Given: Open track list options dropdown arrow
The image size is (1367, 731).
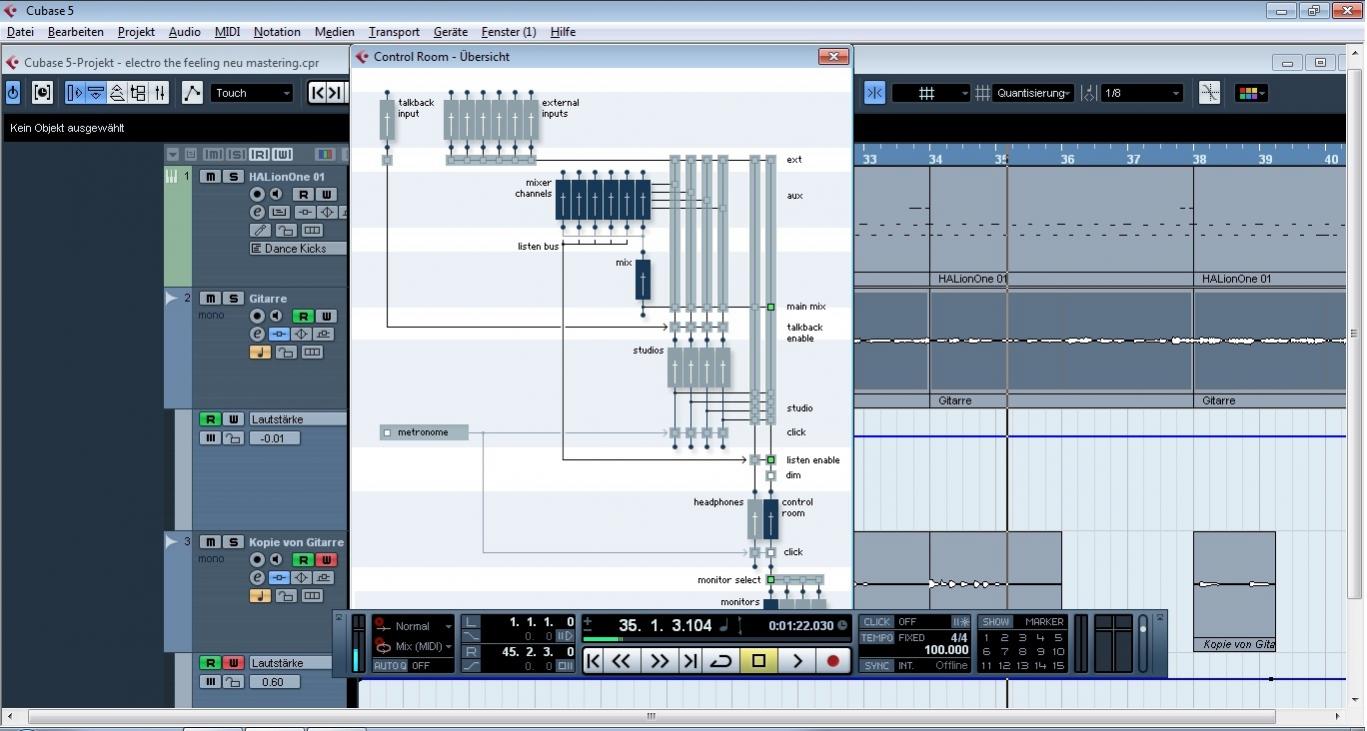Looking at the screenshot, I should click(x=173, y=154).
